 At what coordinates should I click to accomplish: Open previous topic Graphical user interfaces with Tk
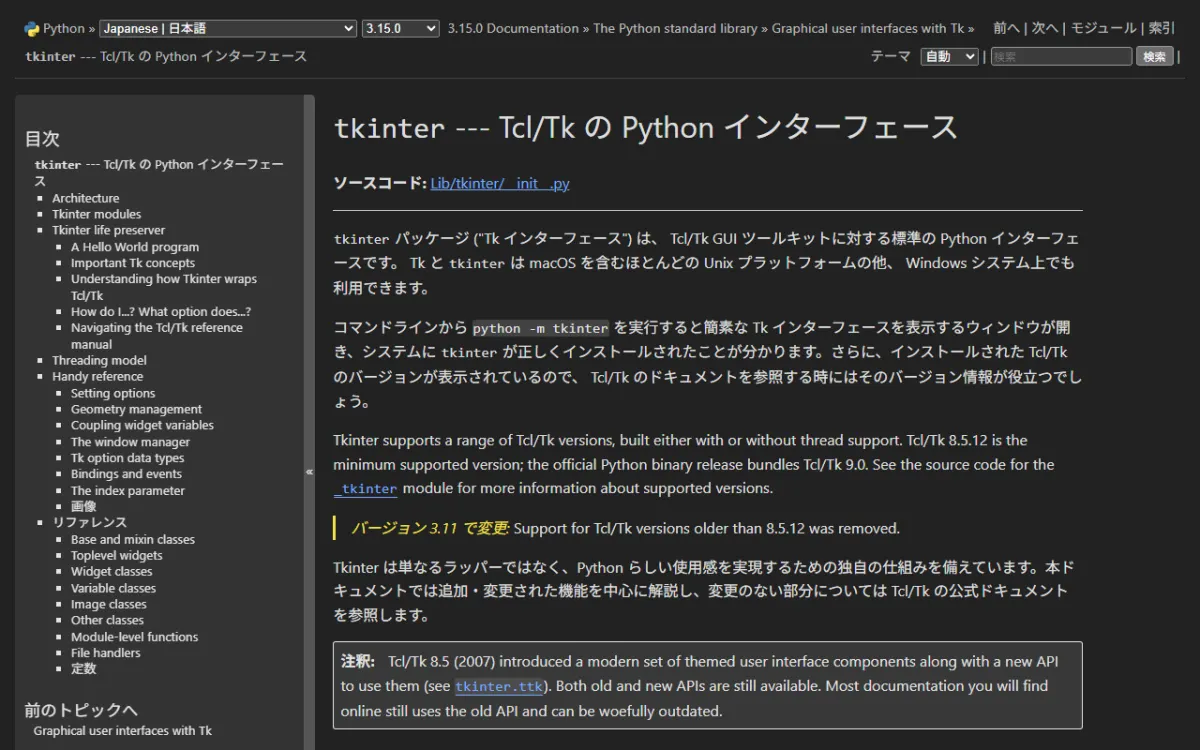coord(123,730)
